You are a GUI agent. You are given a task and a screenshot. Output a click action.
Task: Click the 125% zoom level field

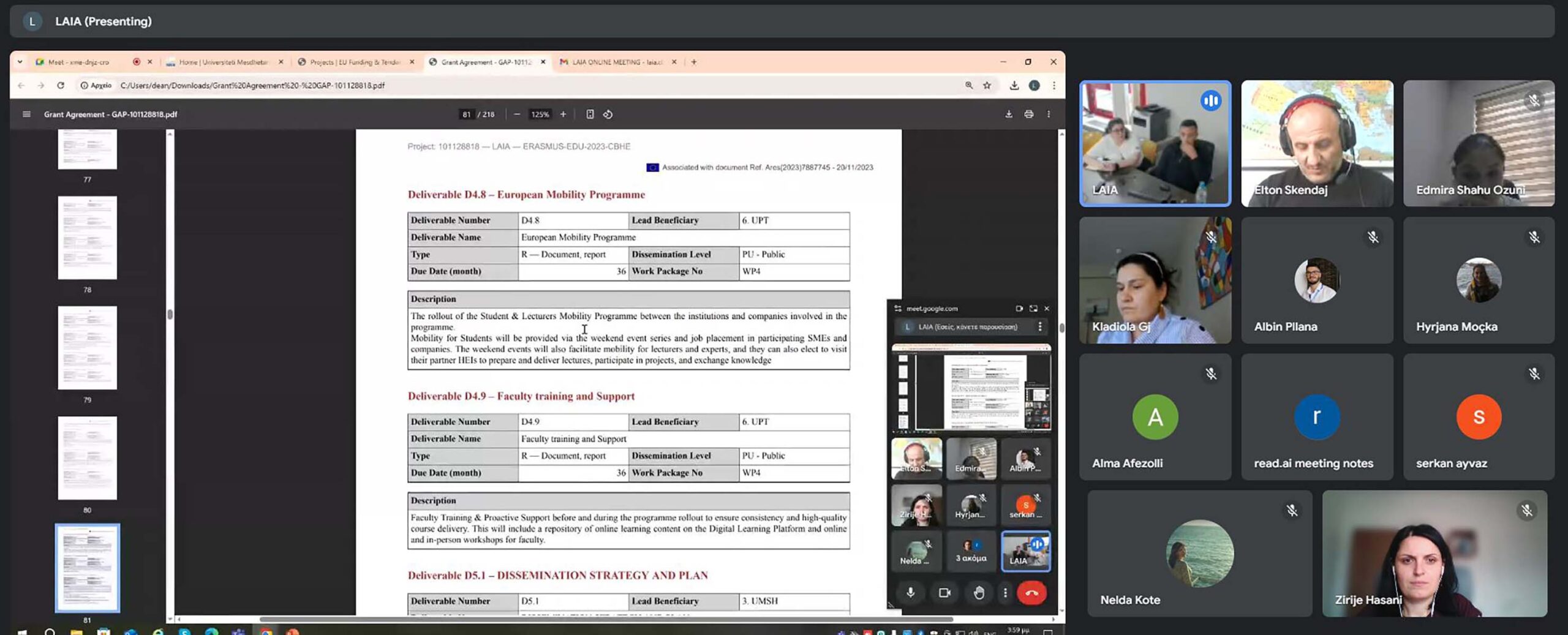[540, 115]
